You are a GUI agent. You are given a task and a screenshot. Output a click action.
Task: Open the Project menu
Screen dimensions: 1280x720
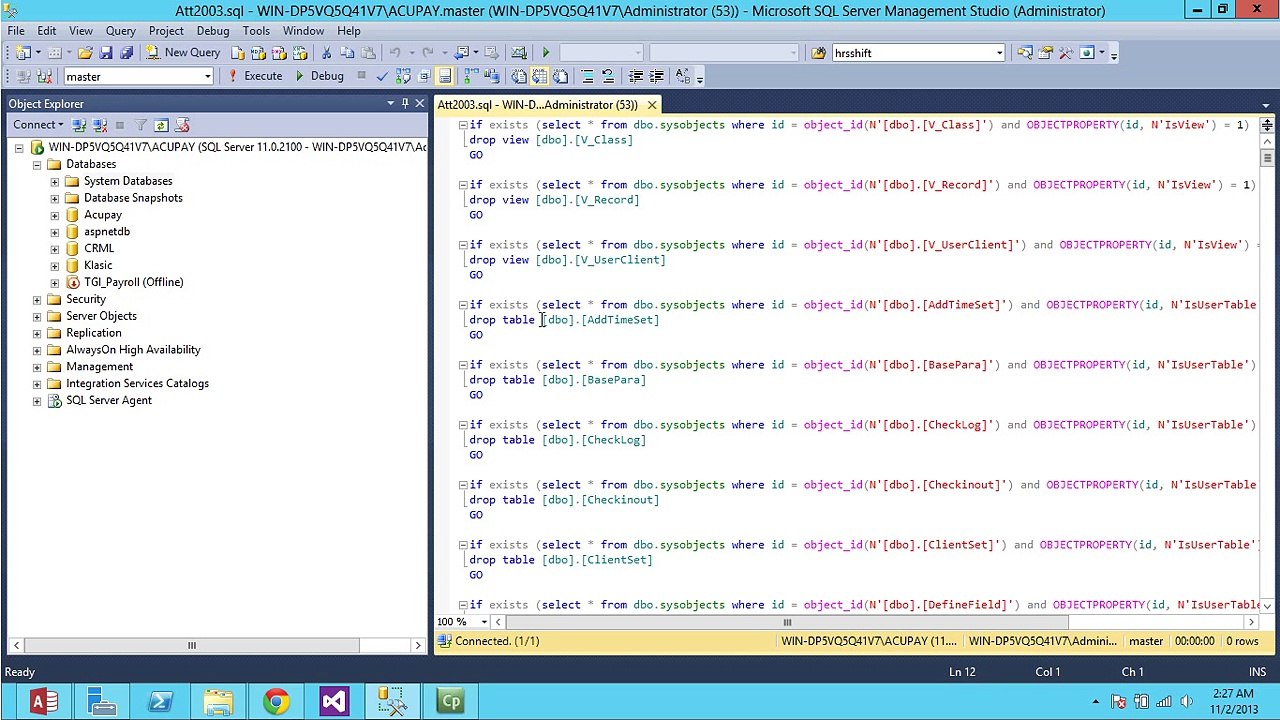(166, 30)
